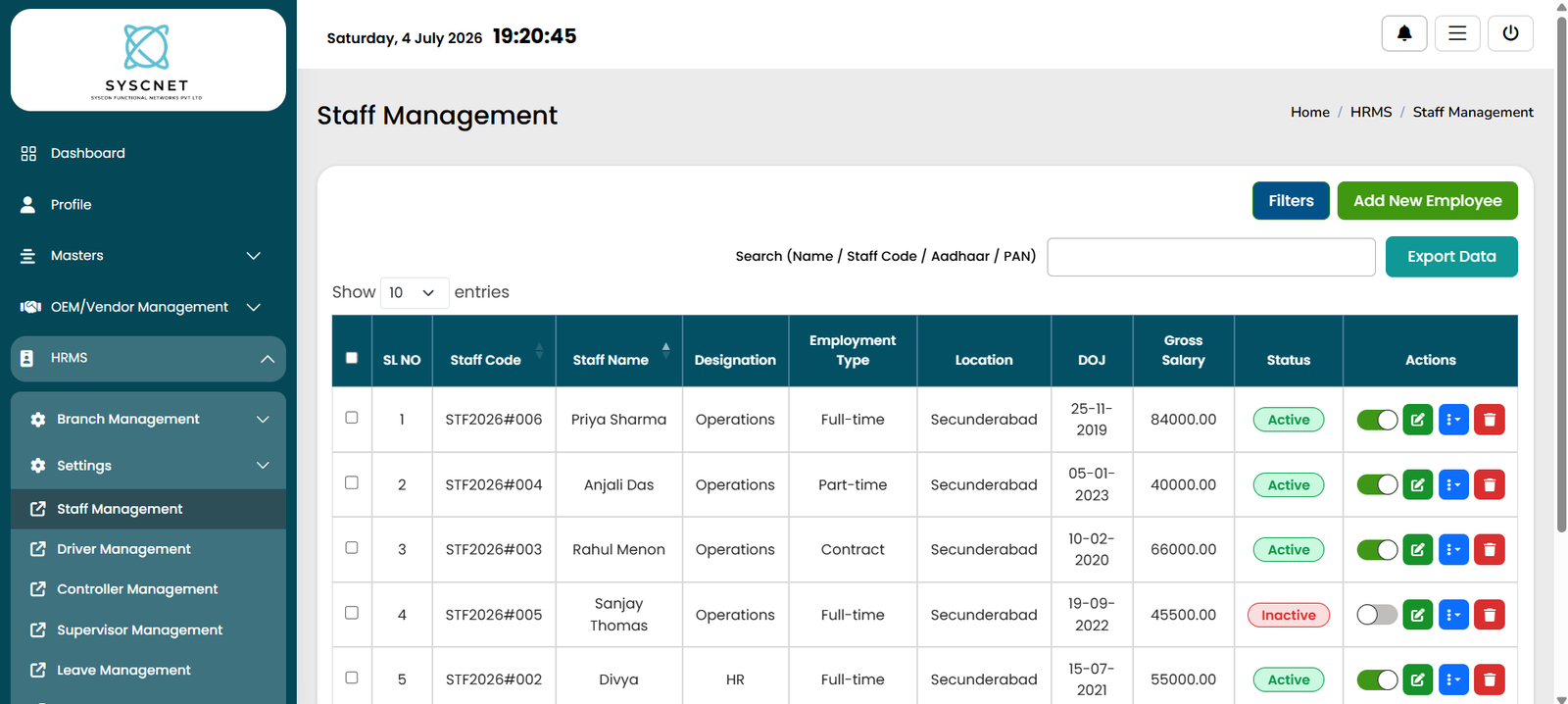The image size is (1568, 704).
Task: Delete Rahul Menon using red trash icon
Action: [x=1489, y=550]
